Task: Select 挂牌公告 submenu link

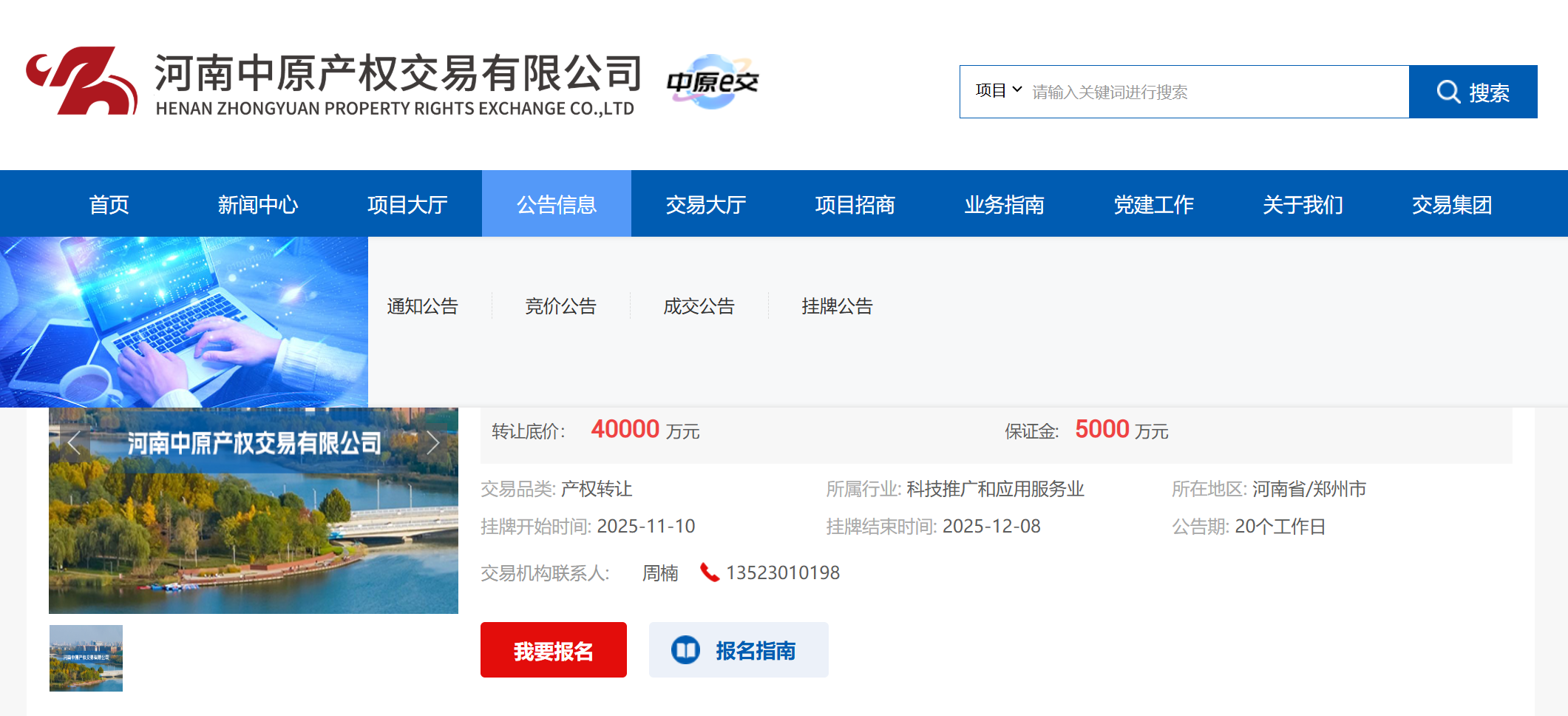Action: point(837,306)
